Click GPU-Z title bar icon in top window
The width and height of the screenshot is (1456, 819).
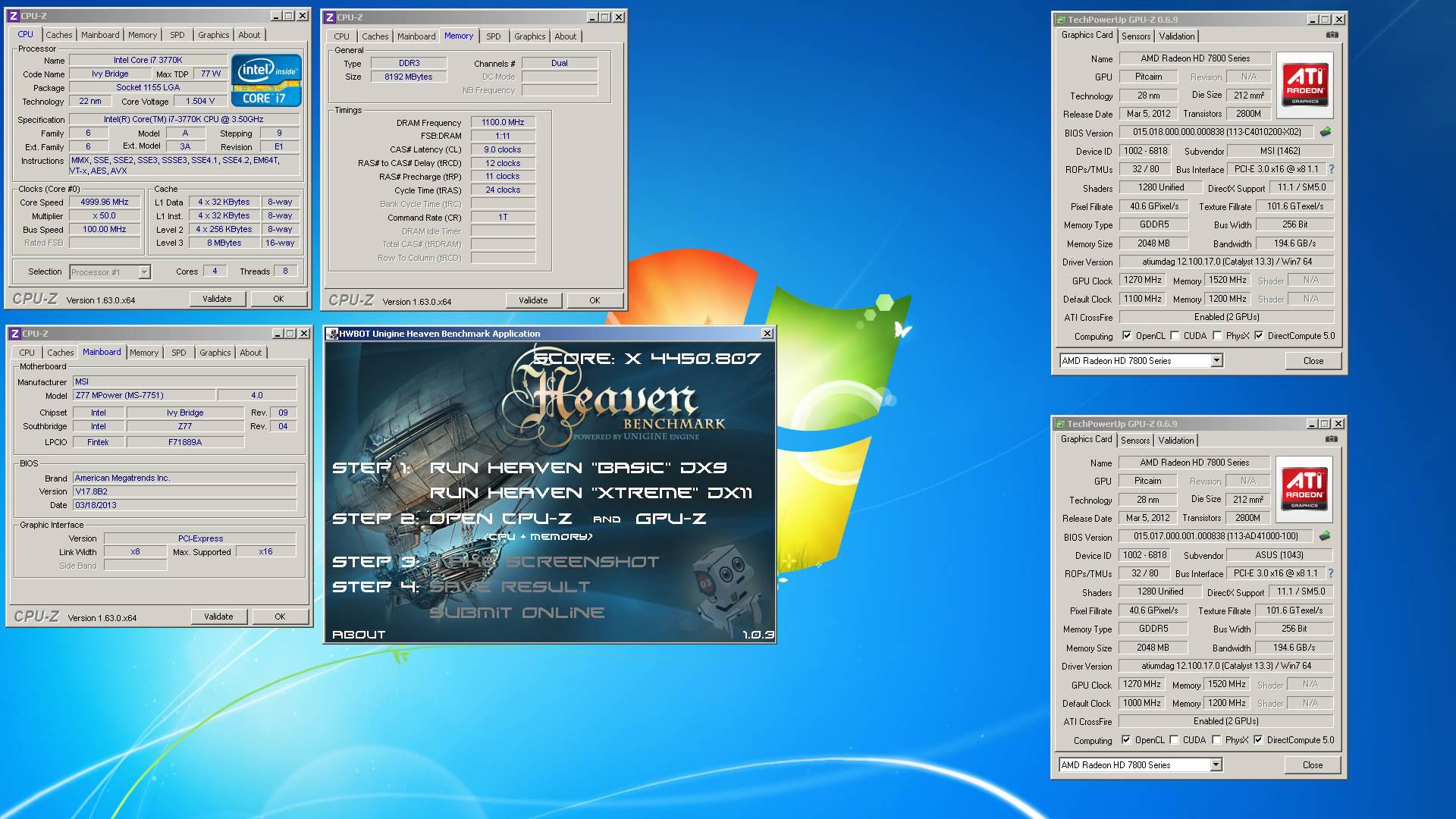(x=1061, y=20)
